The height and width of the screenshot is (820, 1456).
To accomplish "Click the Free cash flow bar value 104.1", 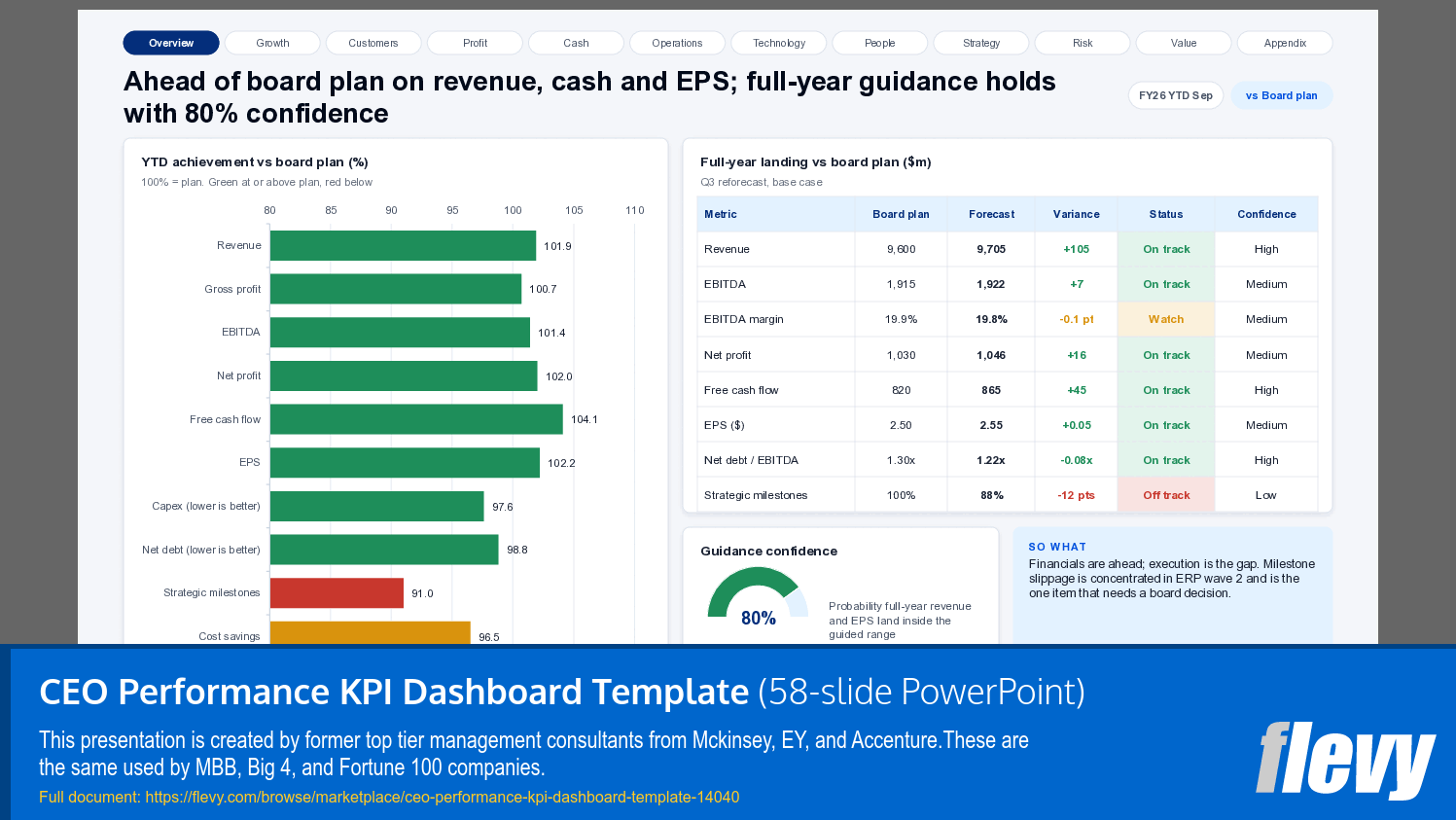I will (585, 419).
